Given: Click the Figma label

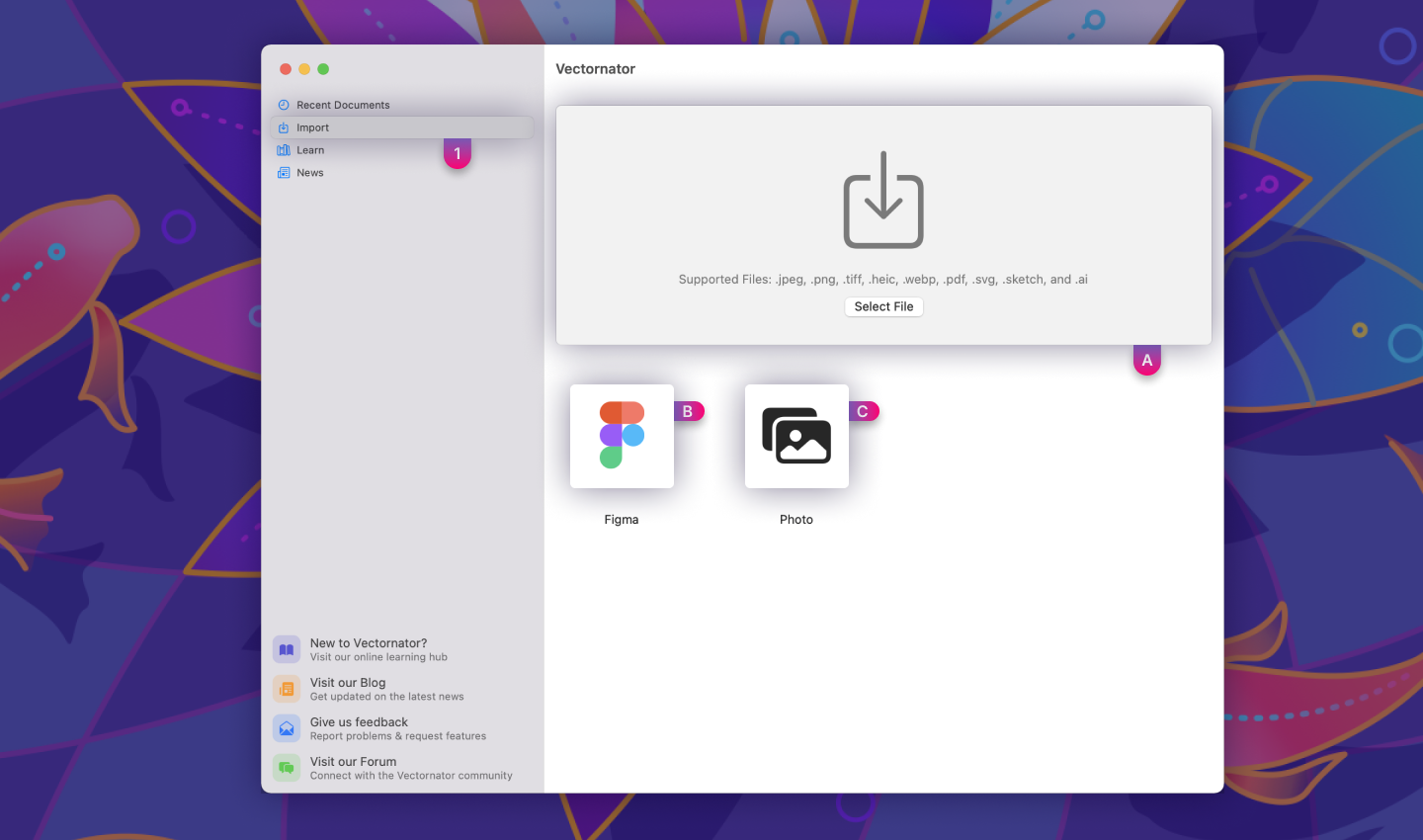Looking at the screenshot, I should 622,520.
